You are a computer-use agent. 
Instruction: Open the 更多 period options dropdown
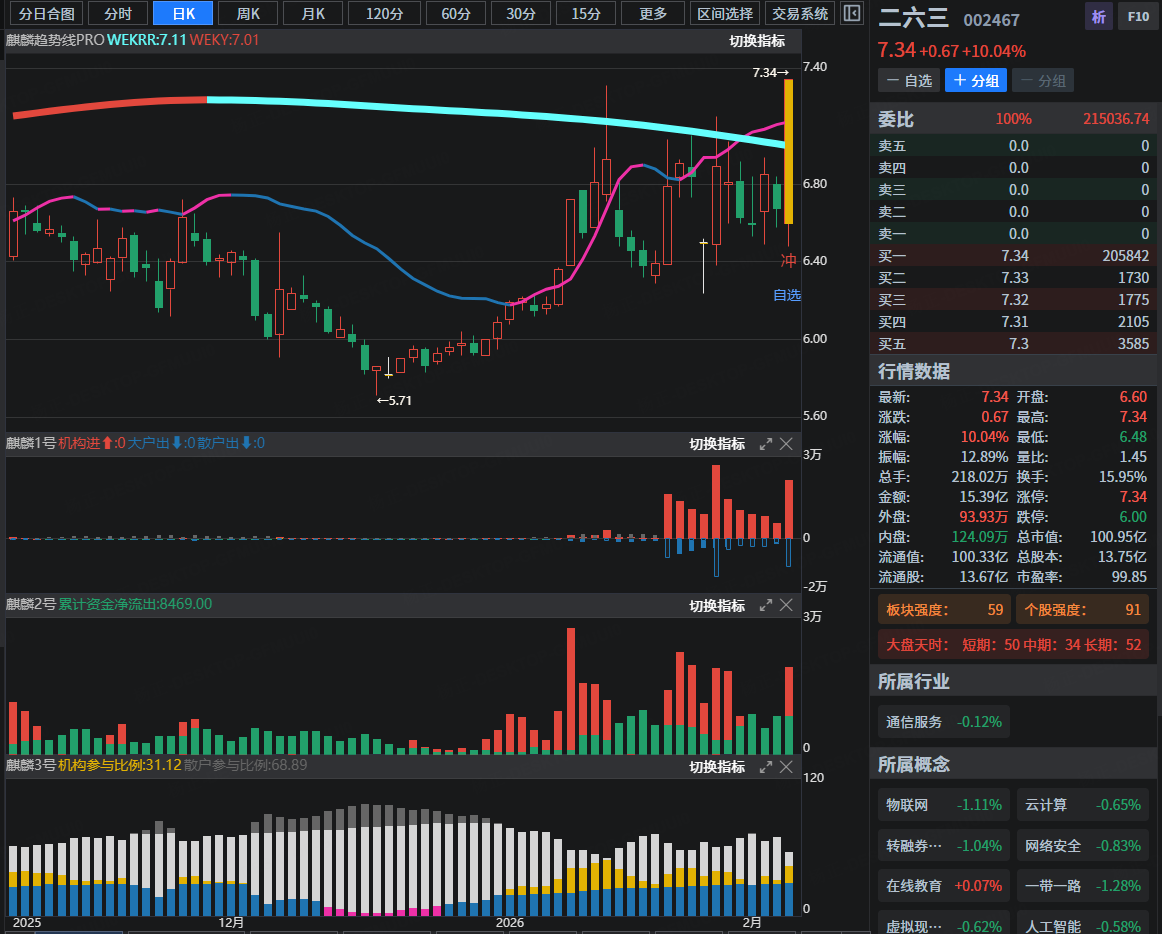[x=653, y=14]
